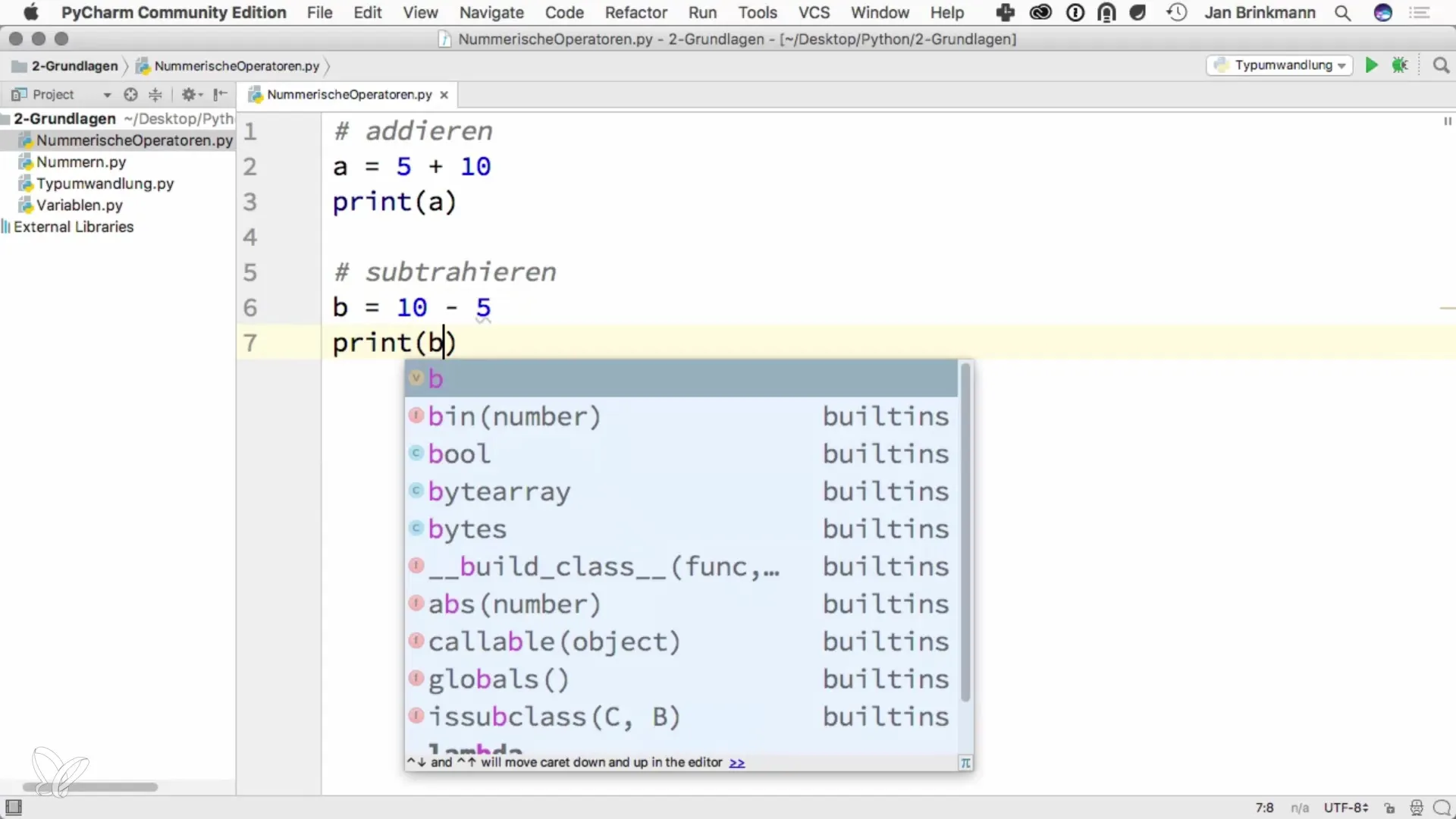Choose __build_class__ completion suggestion

click(682, 566)
